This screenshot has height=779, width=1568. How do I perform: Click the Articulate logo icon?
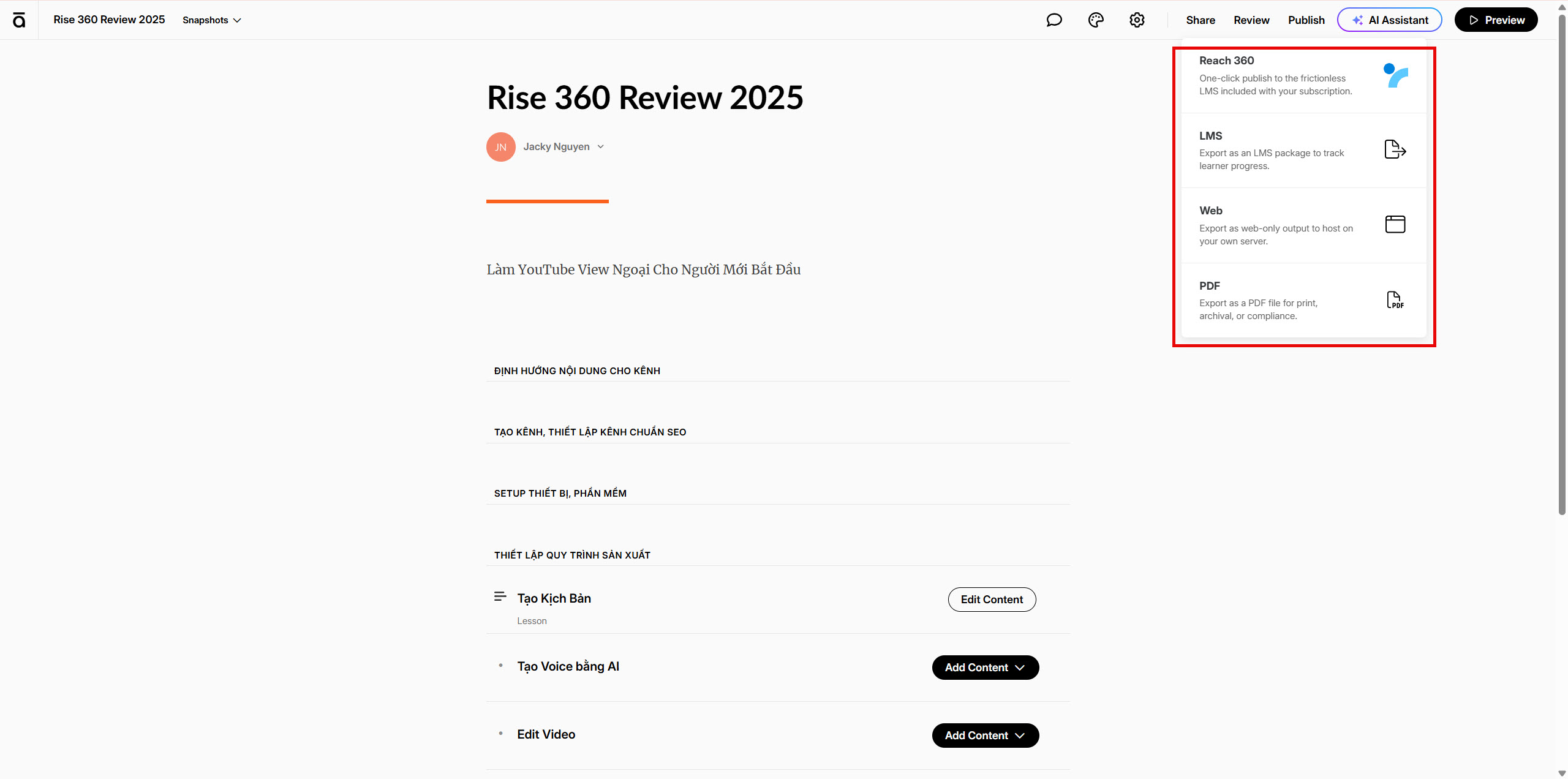(19, 20)
